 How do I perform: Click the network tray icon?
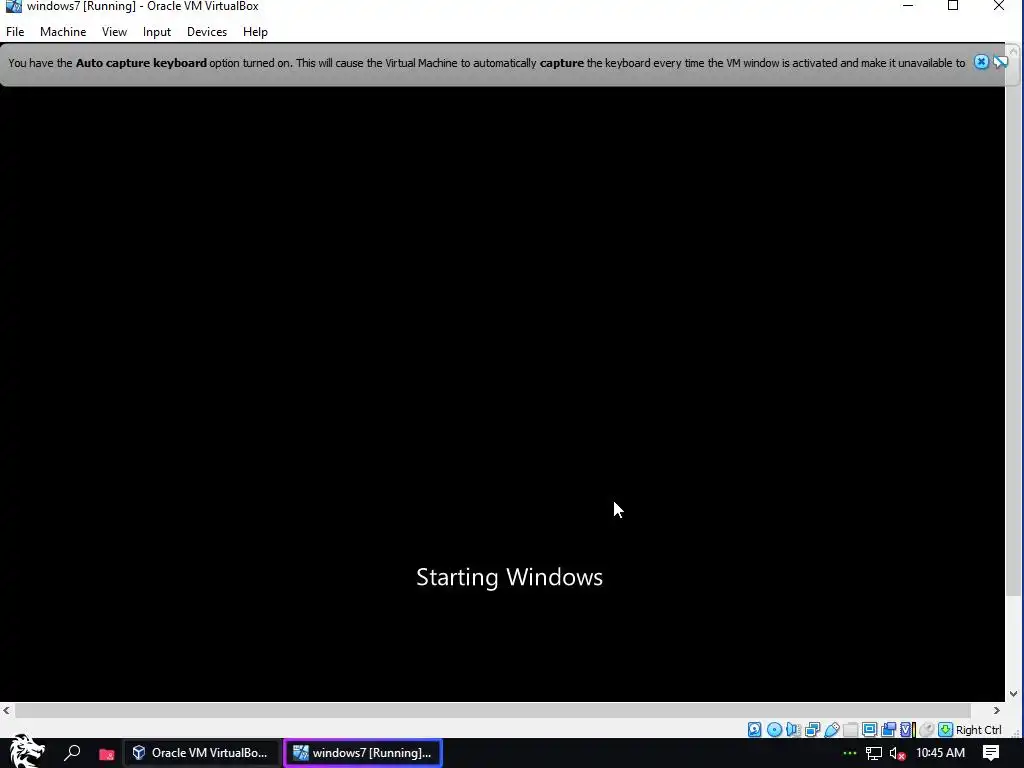(x=874, y=754)
